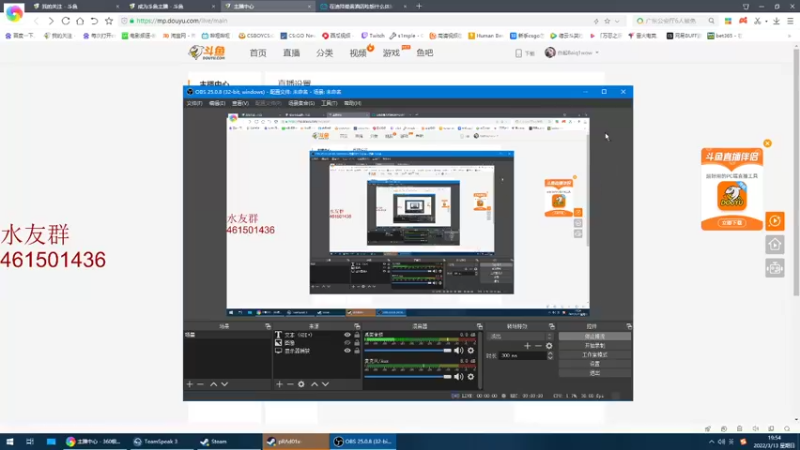800x450 pixels.
Task: Adjust microphone/Aux volume slider
Action: click(408, 377)
